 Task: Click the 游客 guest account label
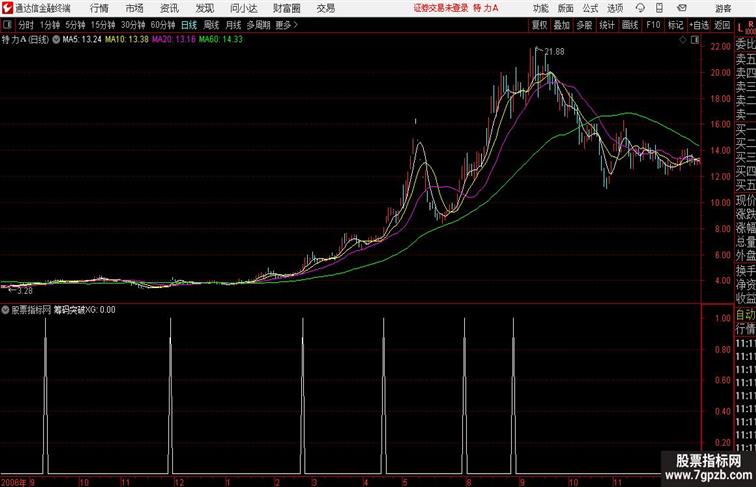723,8
